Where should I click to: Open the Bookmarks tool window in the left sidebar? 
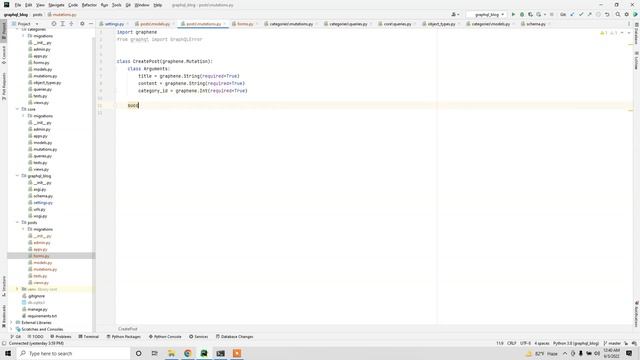(4, 316)
